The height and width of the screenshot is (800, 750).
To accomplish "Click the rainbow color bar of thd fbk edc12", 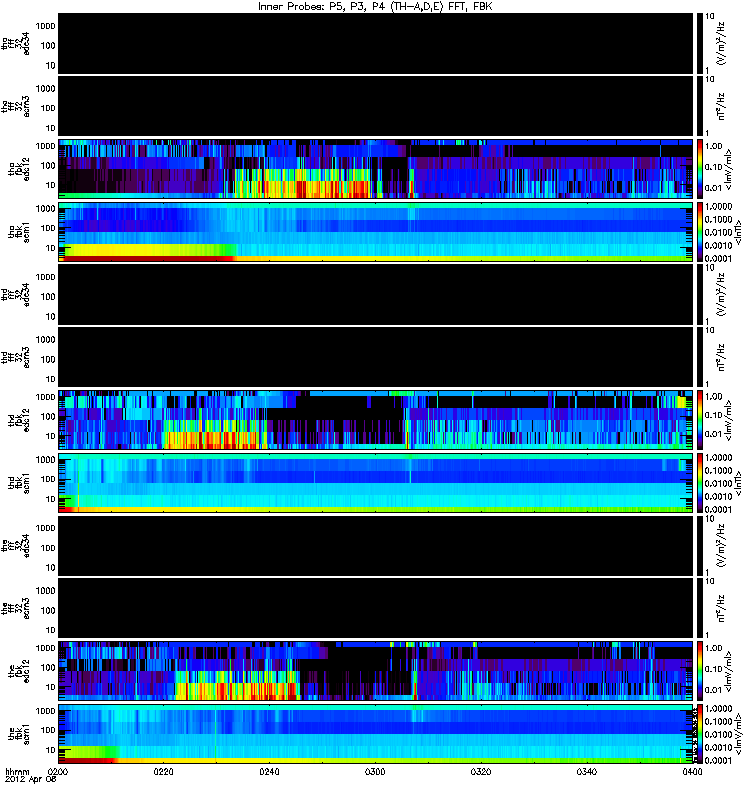I will 699,420.
